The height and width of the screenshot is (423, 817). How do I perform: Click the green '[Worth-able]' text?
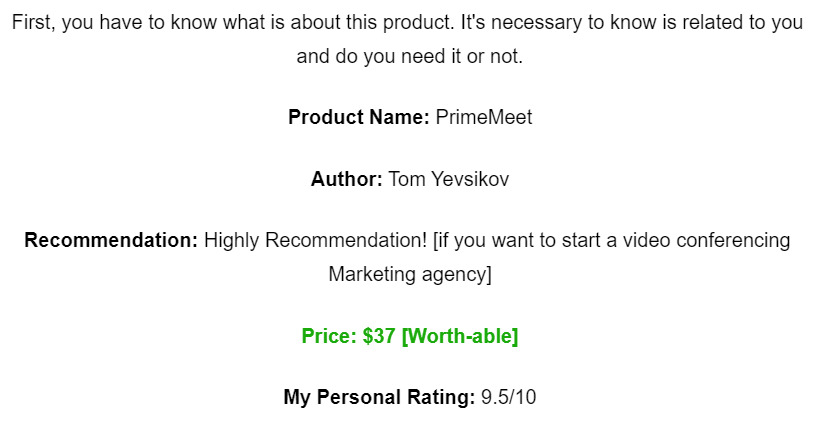(x=460, y=336)
